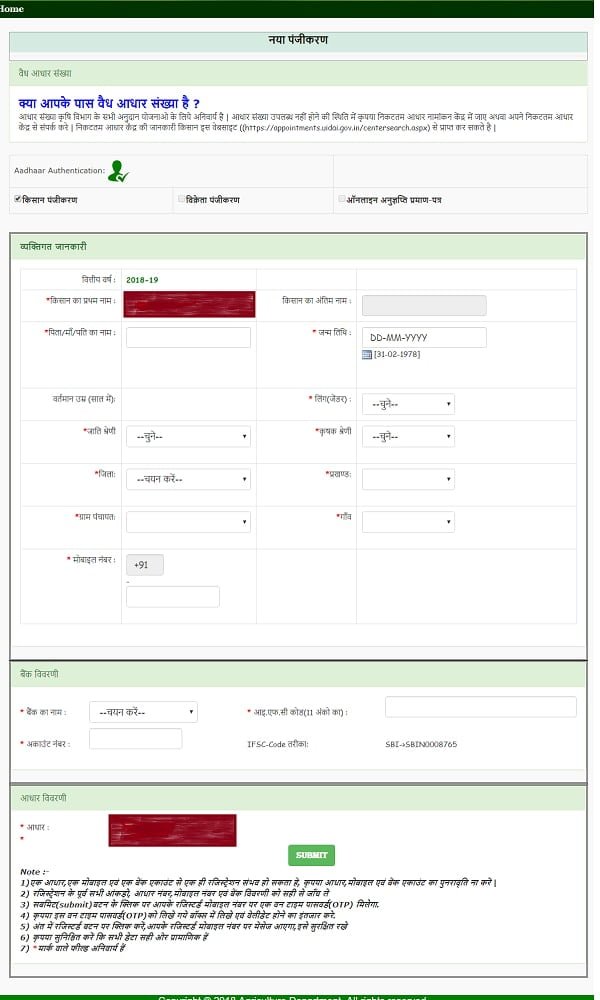Open the जिला selection dropdown
The image size is (600, 1000).
(x=188, y=479)
